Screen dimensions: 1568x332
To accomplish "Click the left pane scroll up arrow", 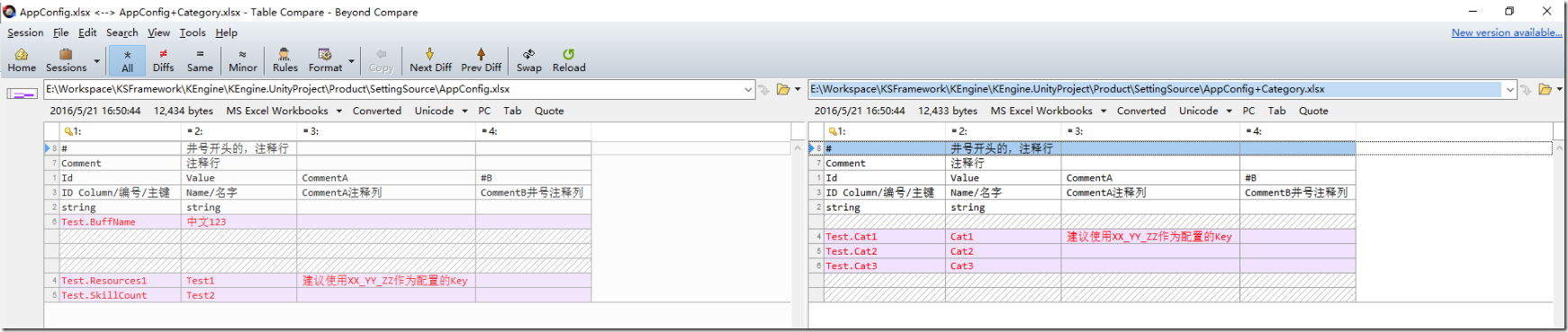I will click(x=798, y=148).
